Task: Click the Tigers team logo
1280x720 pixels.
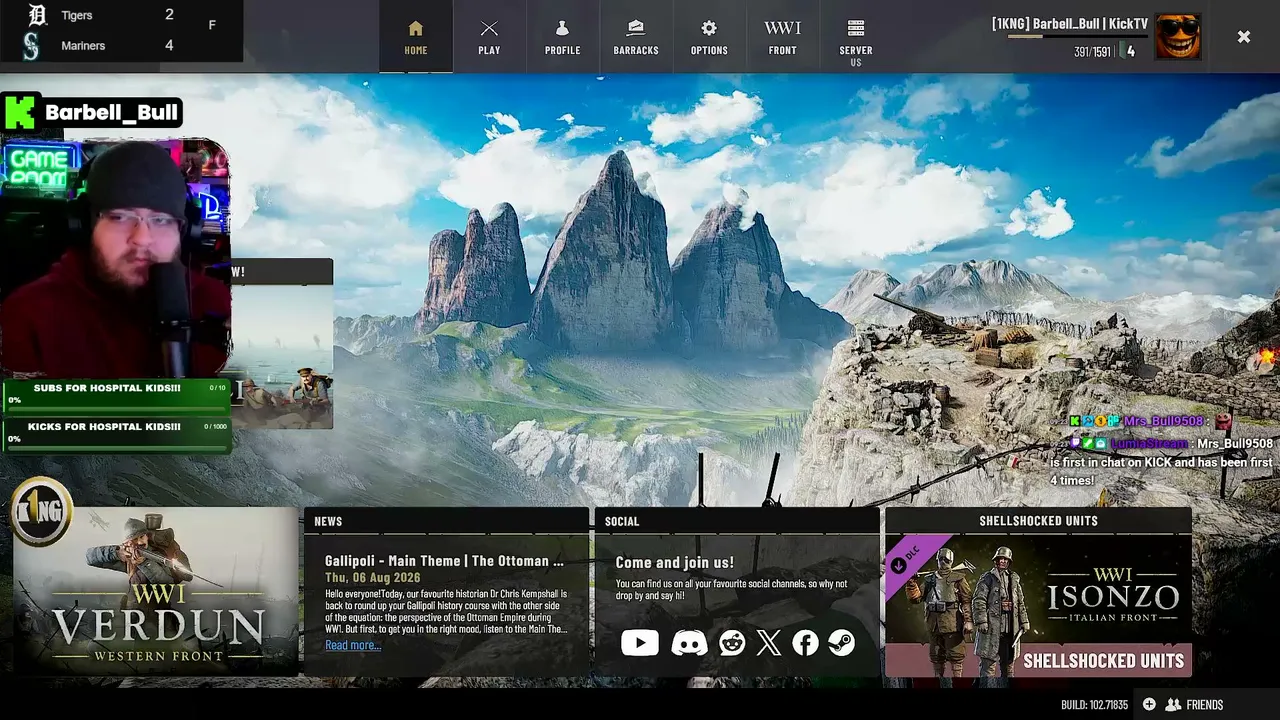Action: tap(37, 15)
